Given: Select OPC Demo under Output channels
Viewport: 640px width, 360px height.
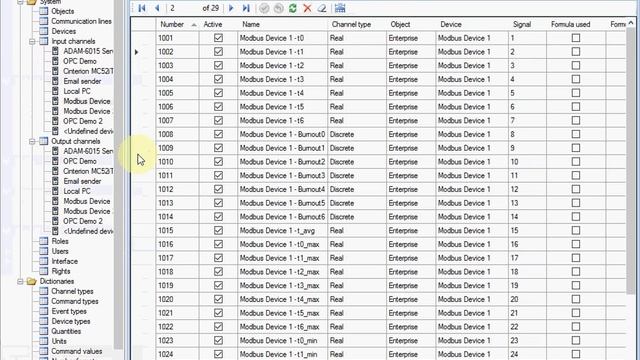Looking at the screenshot, I should coord(80,161).
